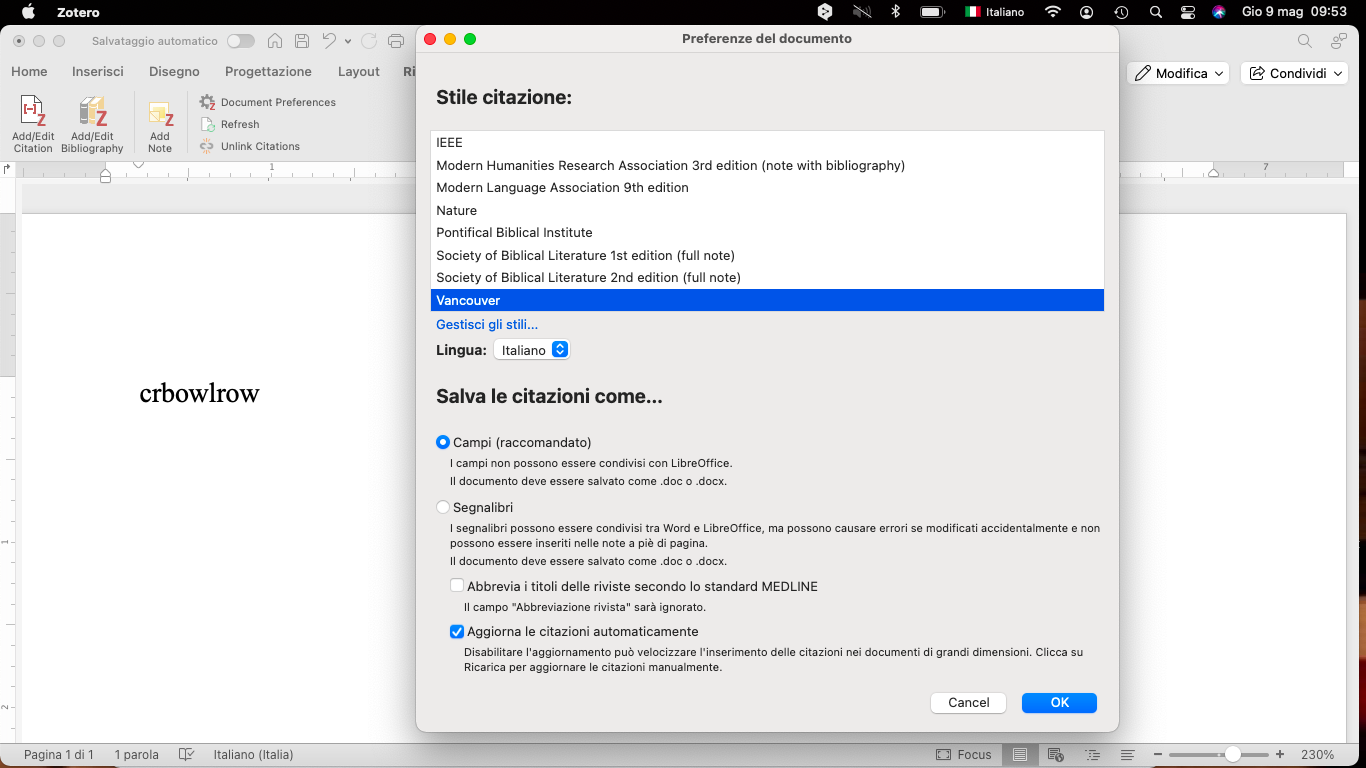Confirm preferences with the OK button
This screenshot has width=1366, height=768.
pyautogui.click(x=1059, y=703)
